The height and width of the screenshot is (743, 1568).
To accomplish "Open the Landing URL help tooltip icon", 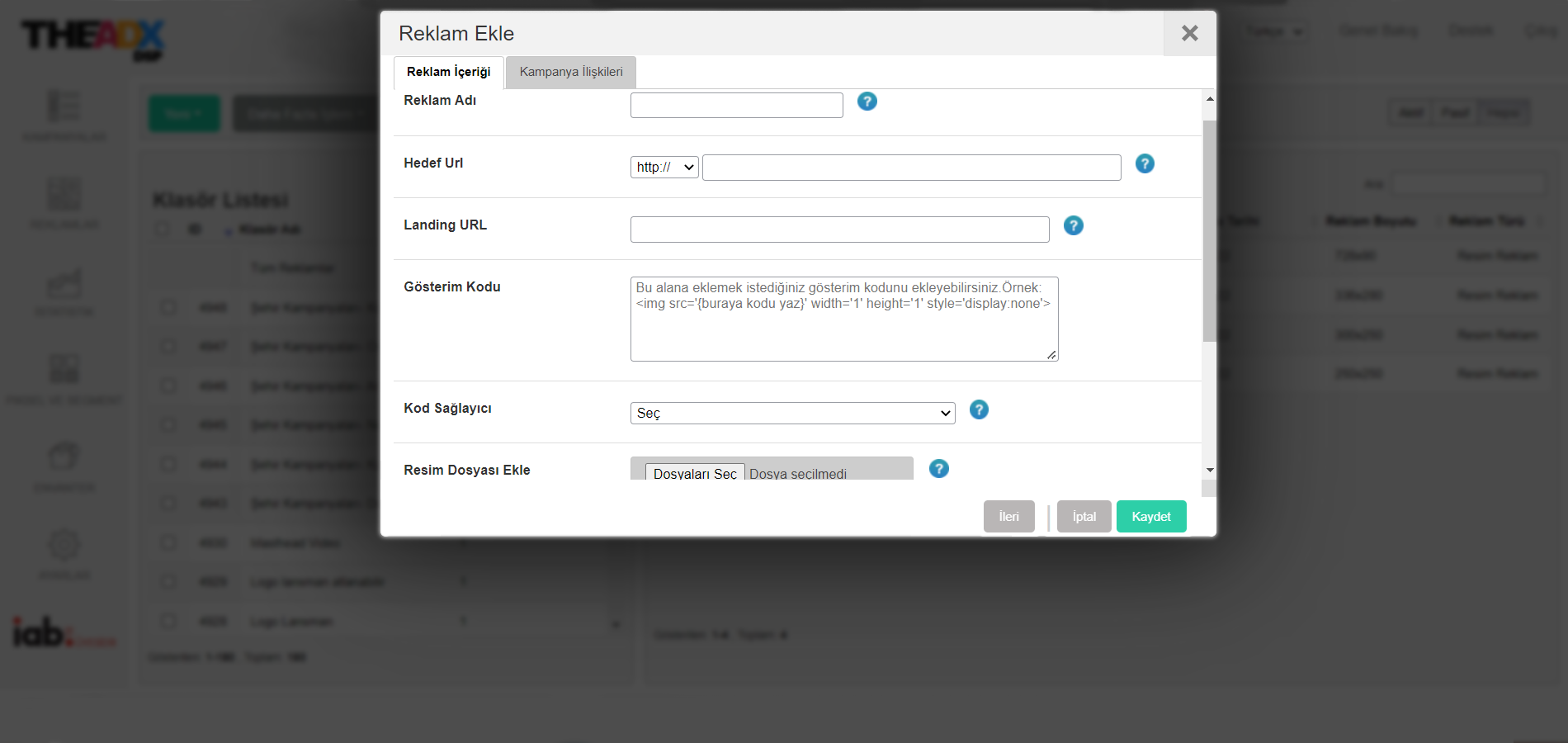I will (1073, 225).
